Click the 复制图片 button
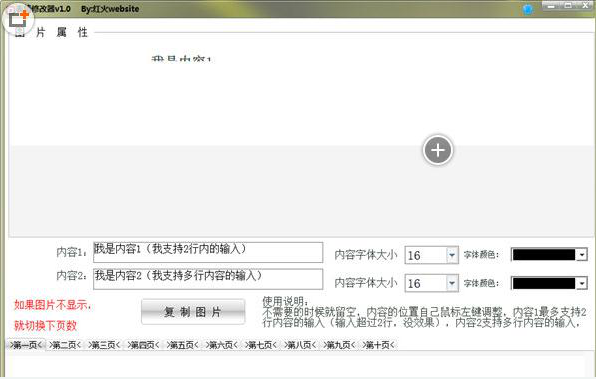Image resolution: width=596 pixels, height=379 pixels. coord(193,312)
